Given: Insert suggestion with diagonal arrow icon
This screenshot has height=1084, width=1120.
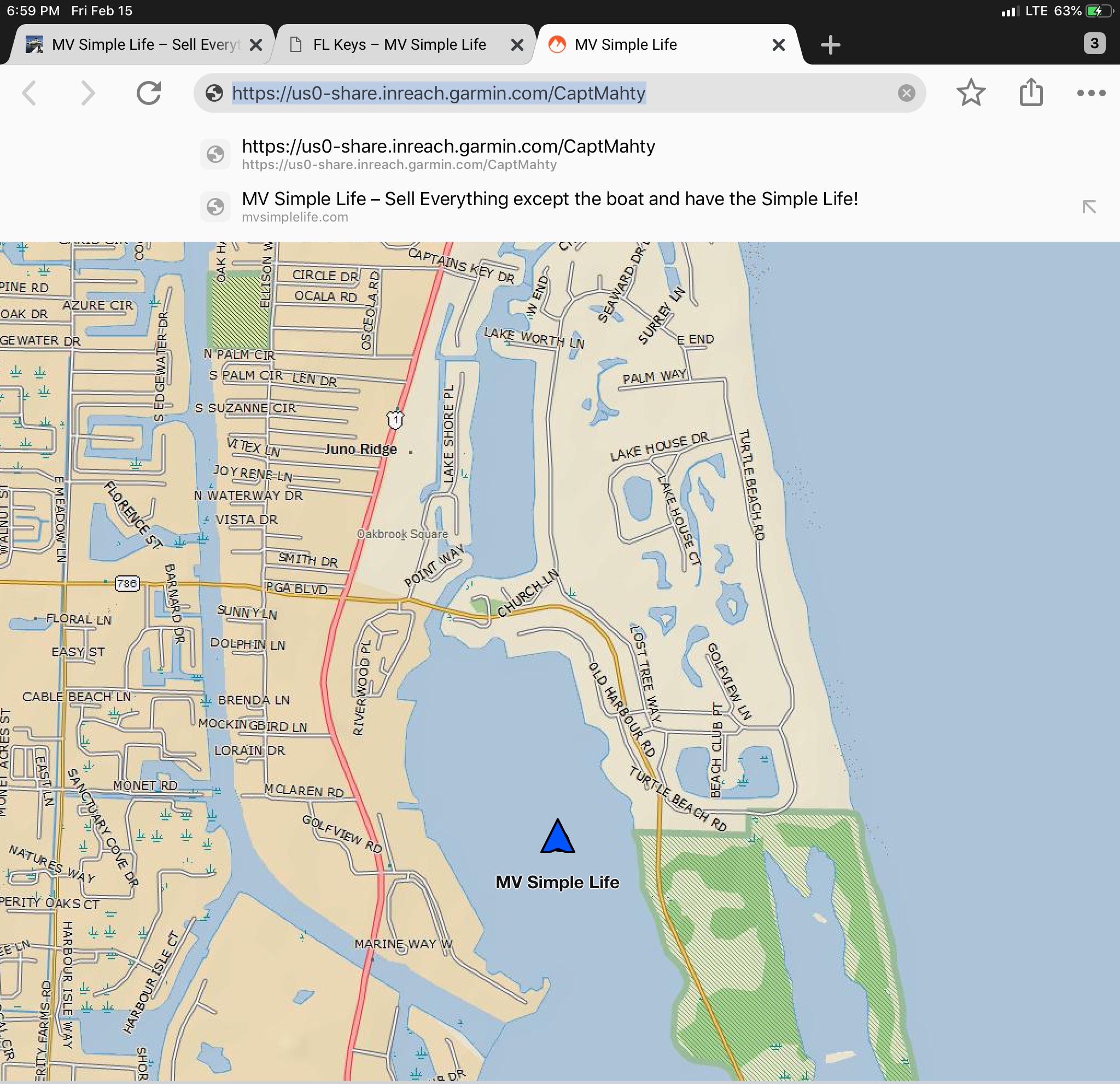Looking at the screenshot, I should 1089,207.
